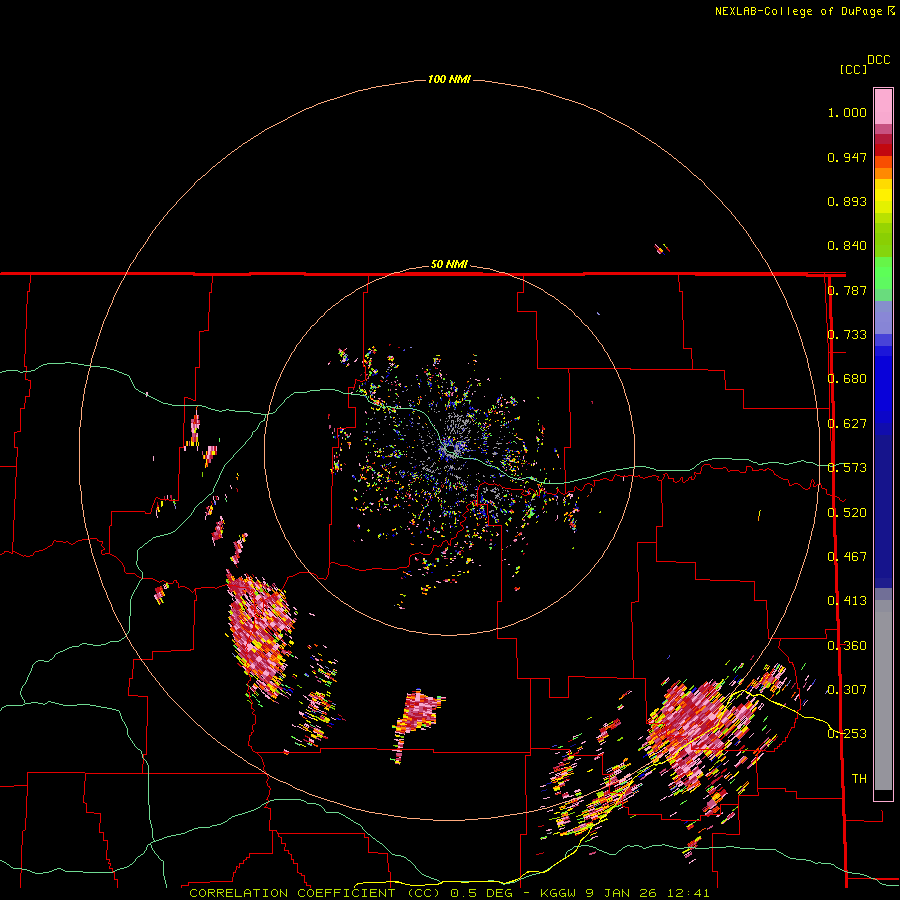The width and height of the screenshot is (900, 900).
Task: Click the TH threshold label
Action: pyautogui.click(x=859, y=779)
